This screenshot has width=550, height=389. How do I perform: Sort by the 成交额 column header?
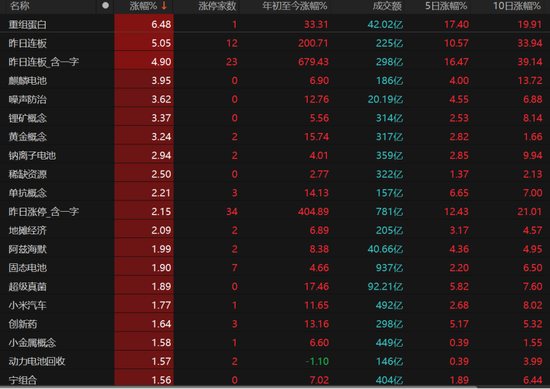(387, 6)
